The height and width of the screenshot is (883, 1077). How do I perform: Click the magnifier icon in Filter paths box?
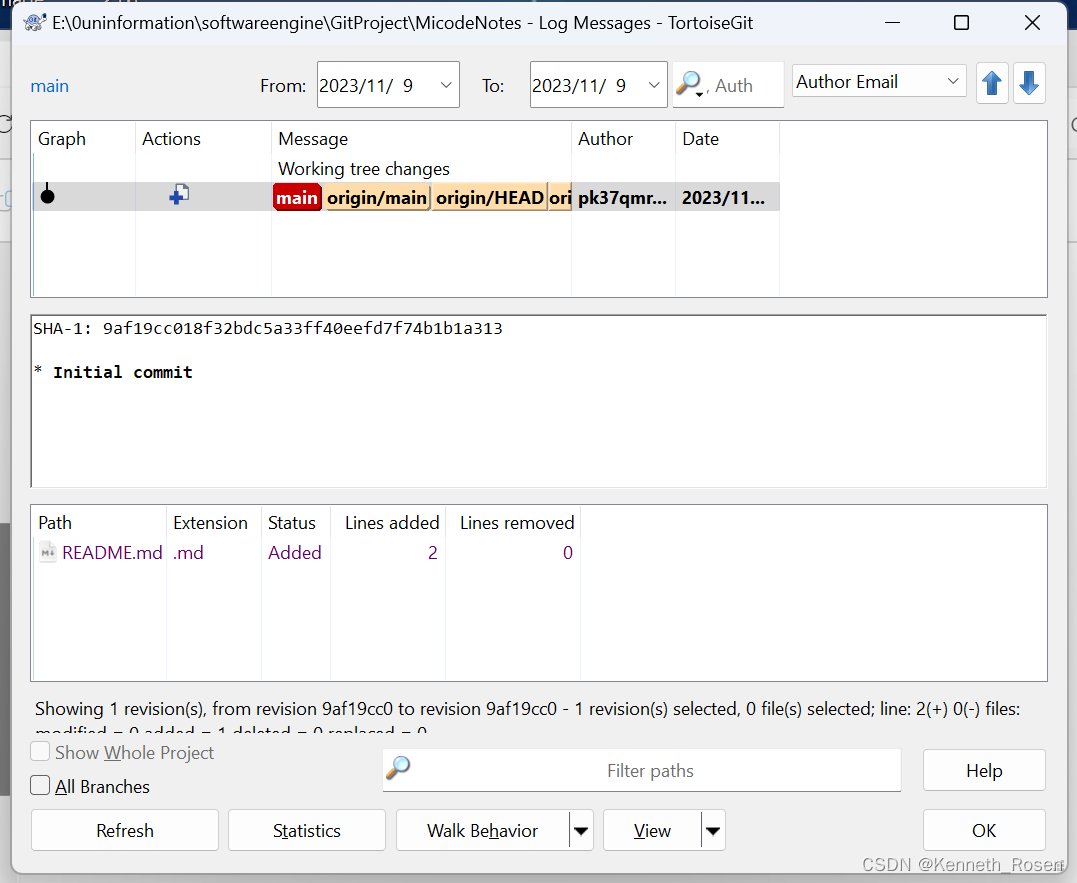tap(399, 770)
